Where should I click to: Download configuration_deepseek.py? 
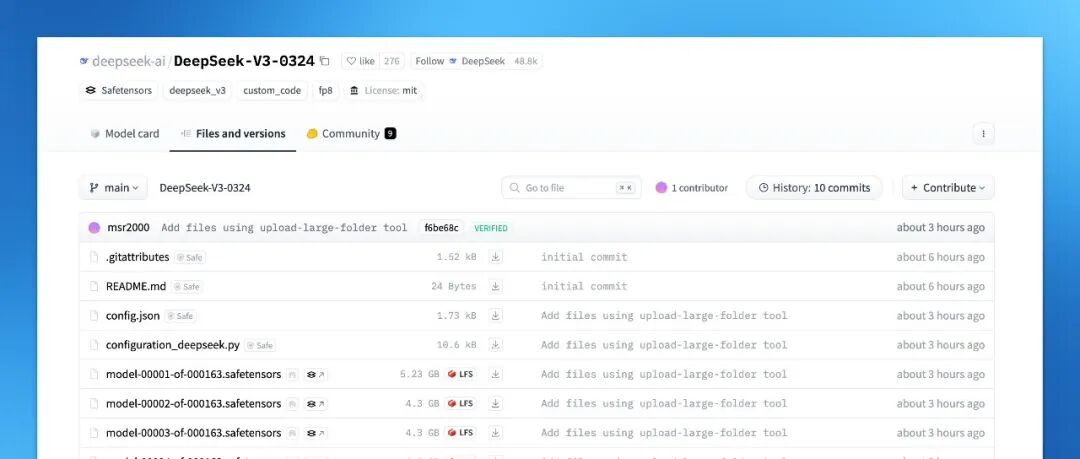click(495, 345)
